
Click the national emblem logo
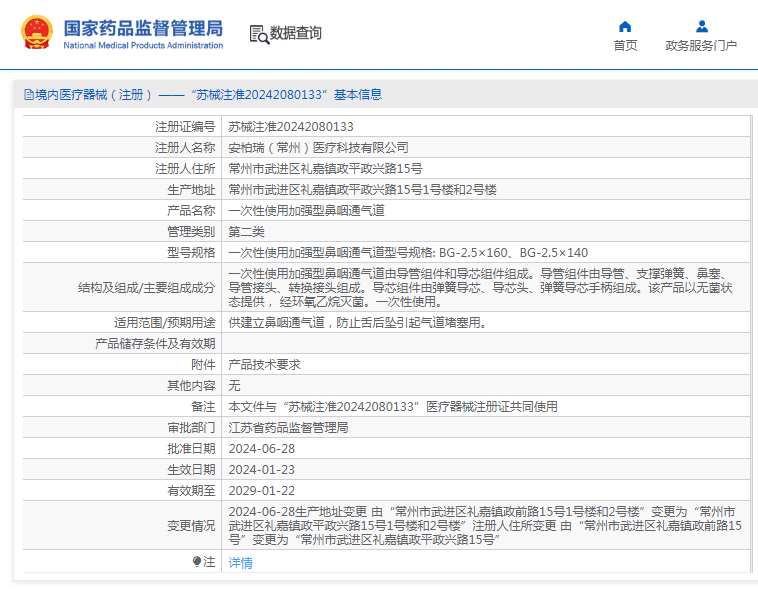point(37,32)
